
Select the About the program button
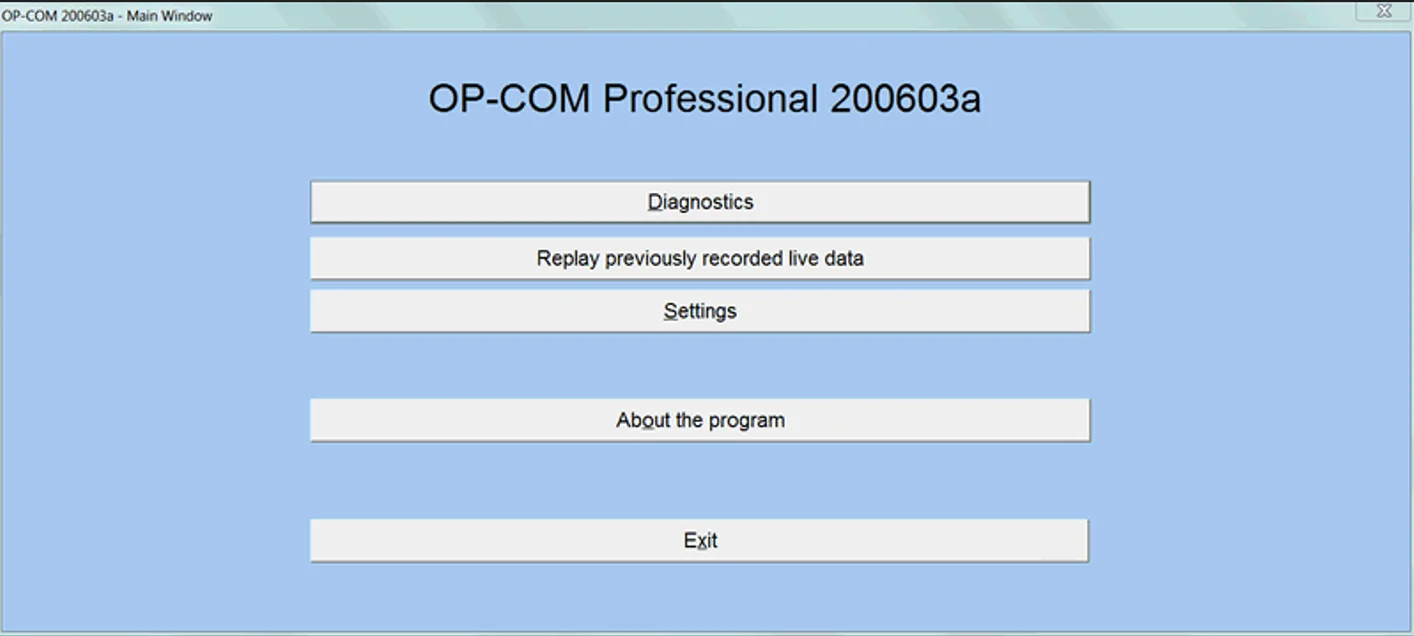pyautogui.click(x=700, y=420)
